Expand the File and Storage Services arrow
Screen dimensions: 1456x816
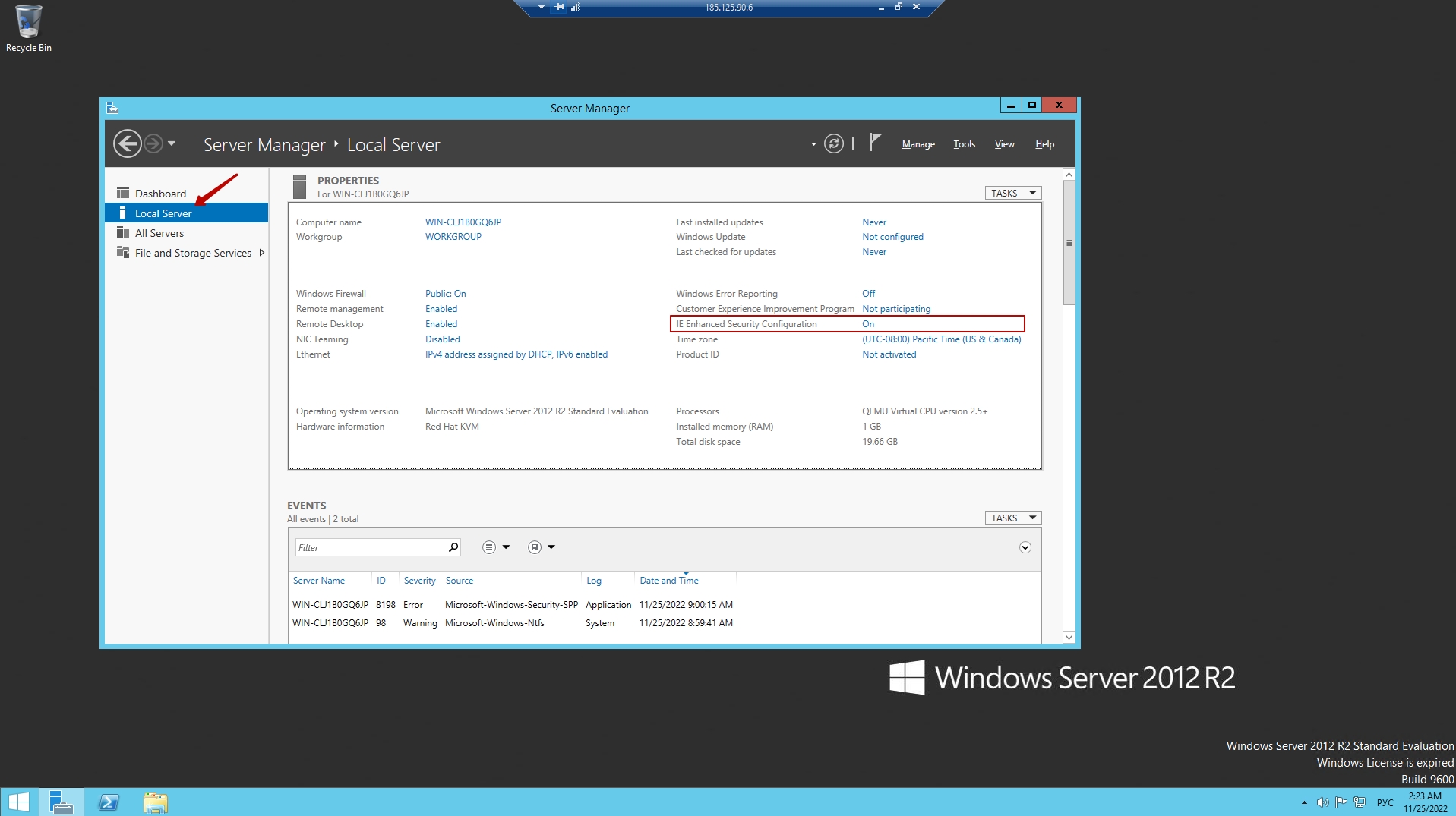tap(262, 253)
